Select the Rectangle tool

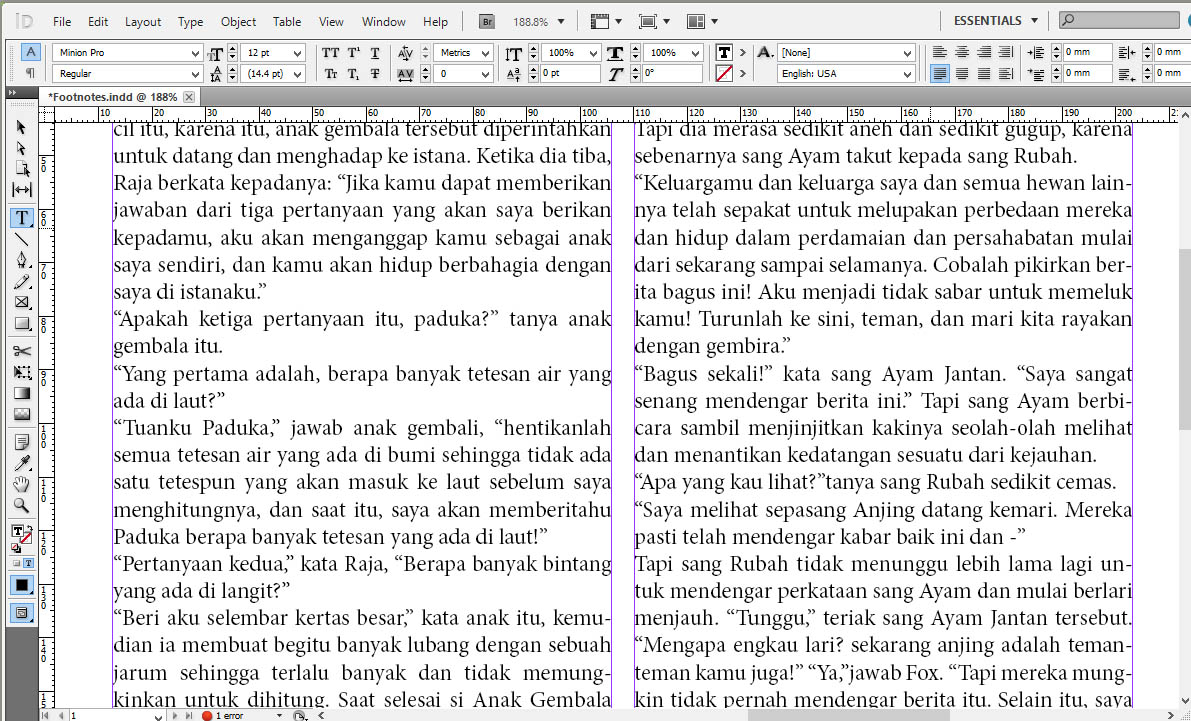(x=21, y=323)
